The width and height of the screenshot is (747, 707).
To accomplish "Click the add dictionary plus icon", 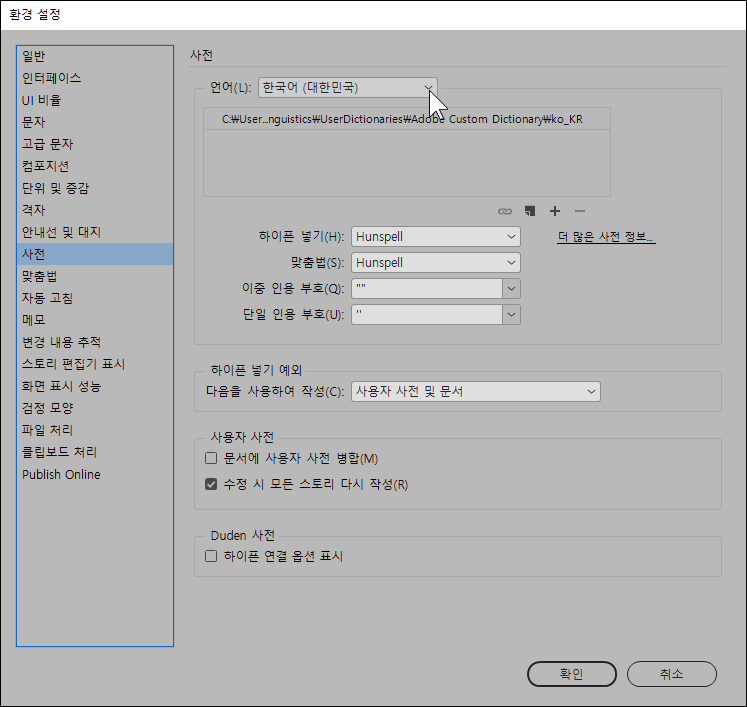I will pos(555,211).
